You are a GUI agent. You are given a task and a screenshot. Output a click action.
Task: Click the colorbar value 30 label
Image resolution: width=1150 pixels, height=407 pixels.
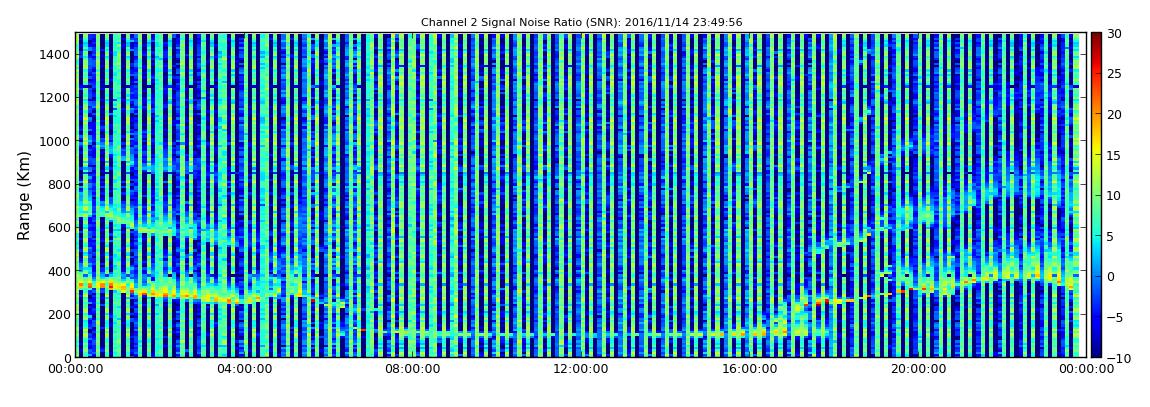coord(1115,33)
